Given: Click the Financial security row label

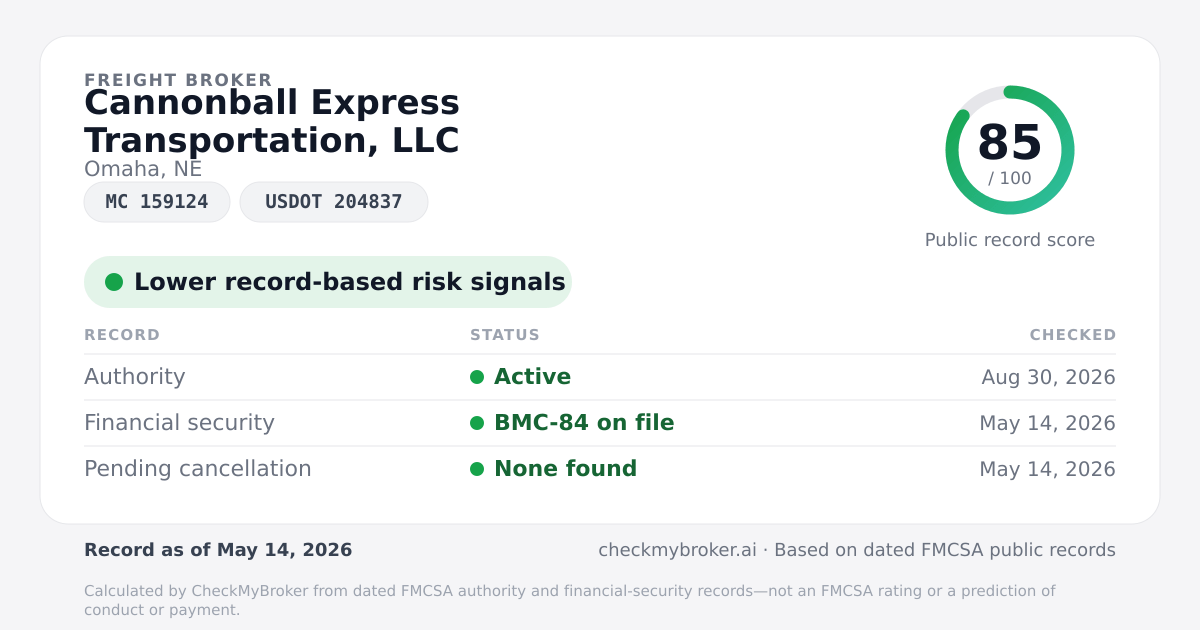Looking at the screenshot, I should (179, 423).
